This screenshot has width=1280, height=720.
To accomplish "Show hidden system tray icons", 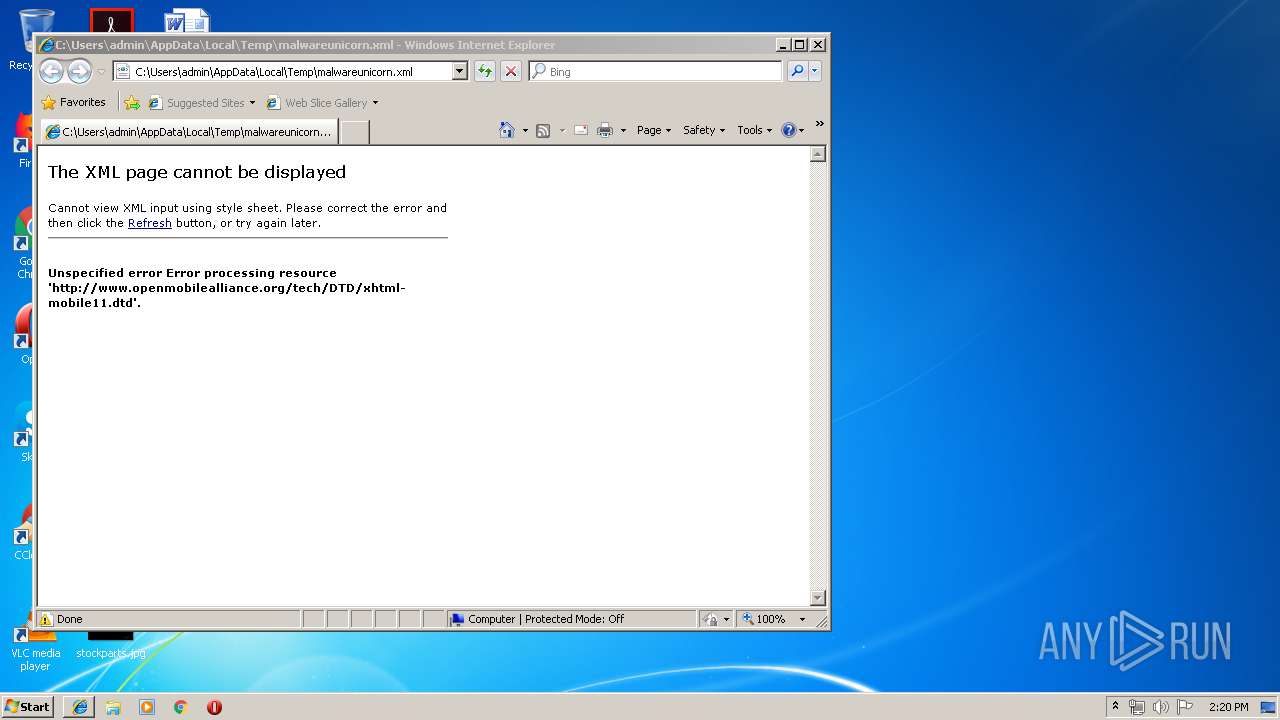I will (1116, 706).
